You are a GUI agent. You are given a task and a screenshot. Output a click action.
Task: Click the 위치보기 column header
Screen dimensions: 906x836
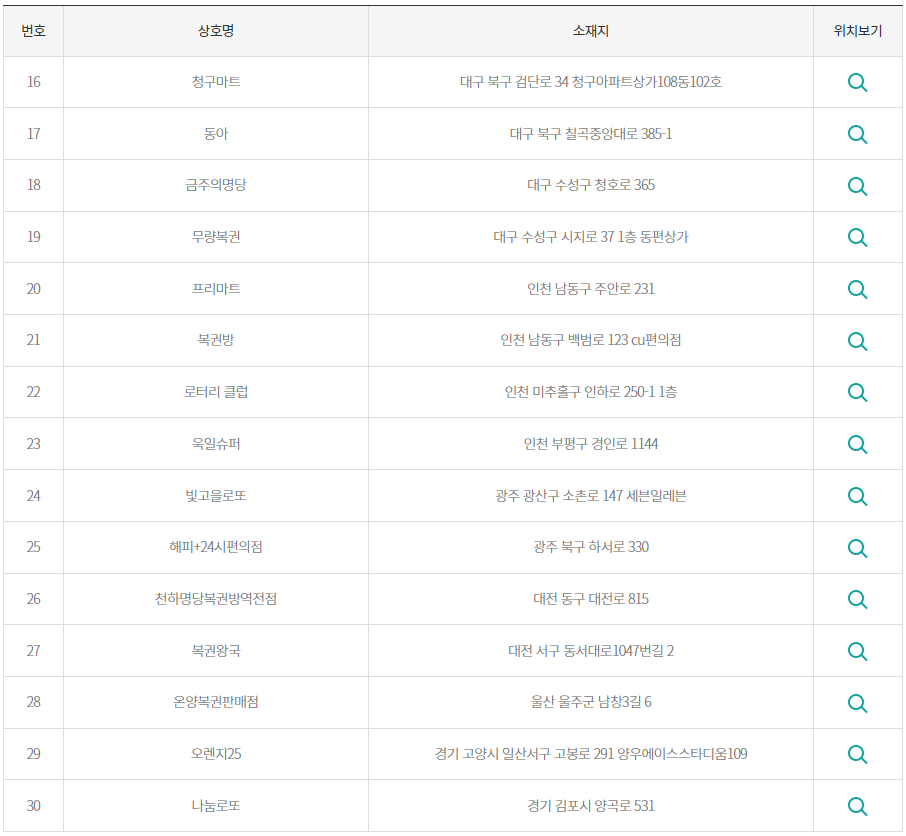(857, 31)
